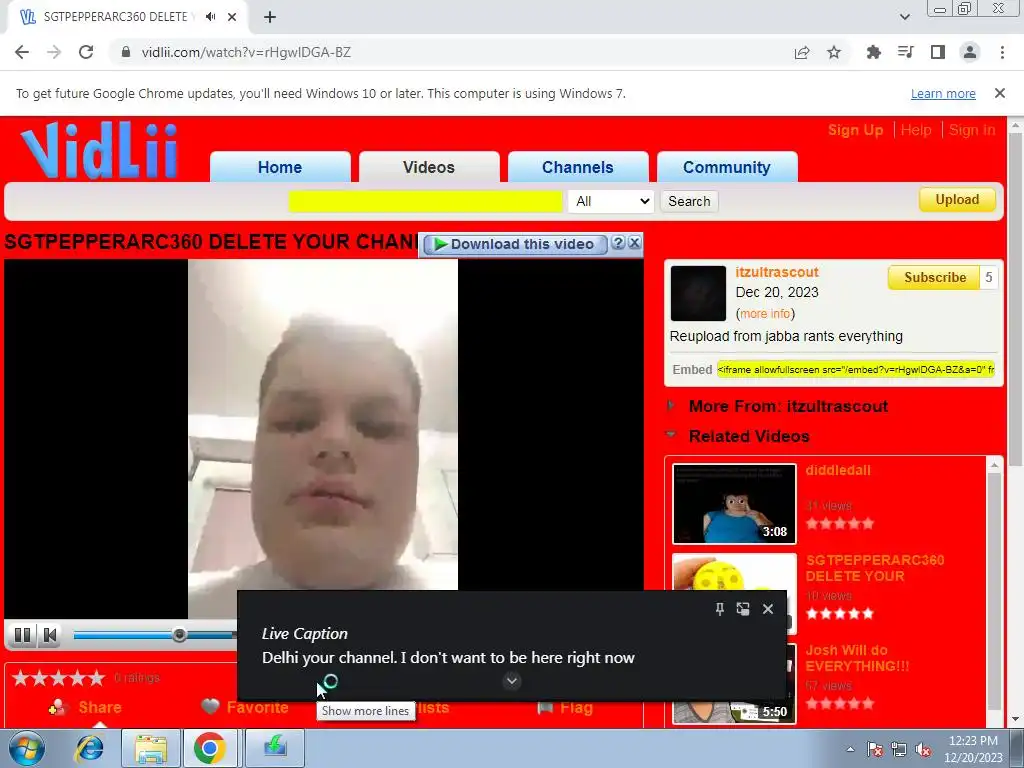Go back with the browser back arrow
The image size is (1024, 768).
point(22,52)
